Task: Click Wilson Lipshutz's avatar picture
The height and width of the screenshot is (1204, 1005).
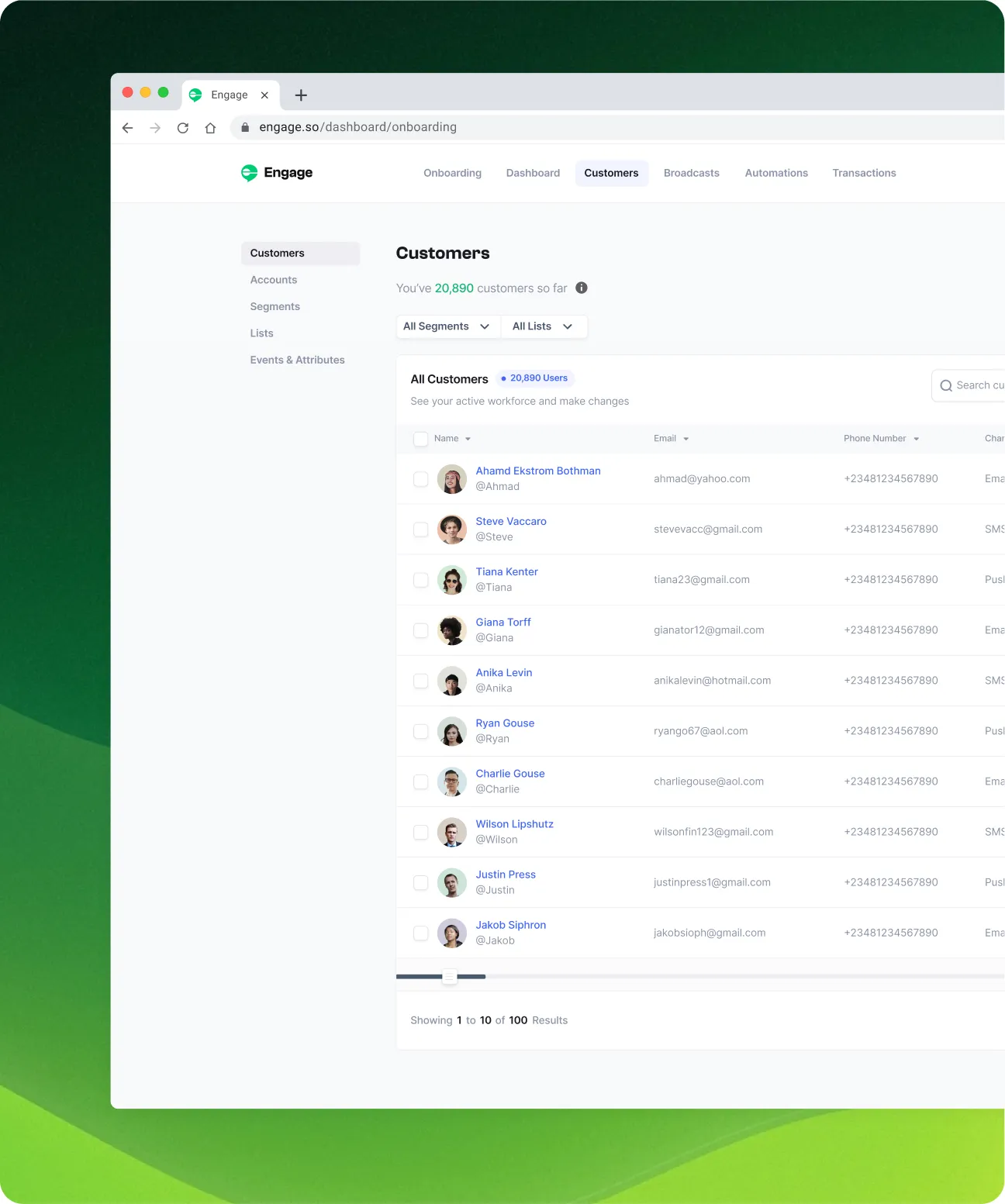Action: click(452, 832)
